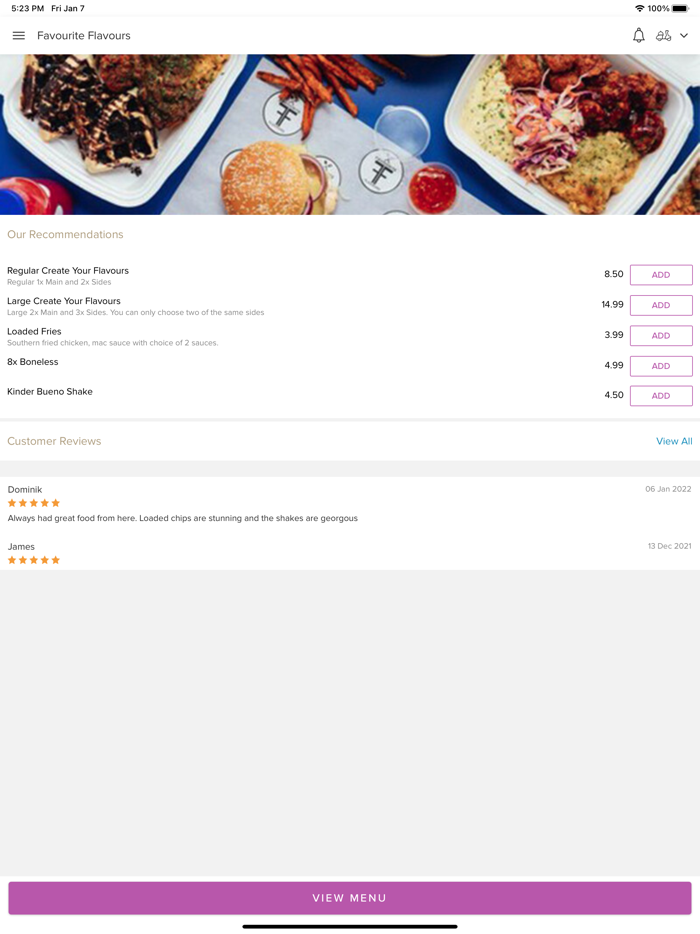Add Large Create Your Flavours

(x=660, y=305)
